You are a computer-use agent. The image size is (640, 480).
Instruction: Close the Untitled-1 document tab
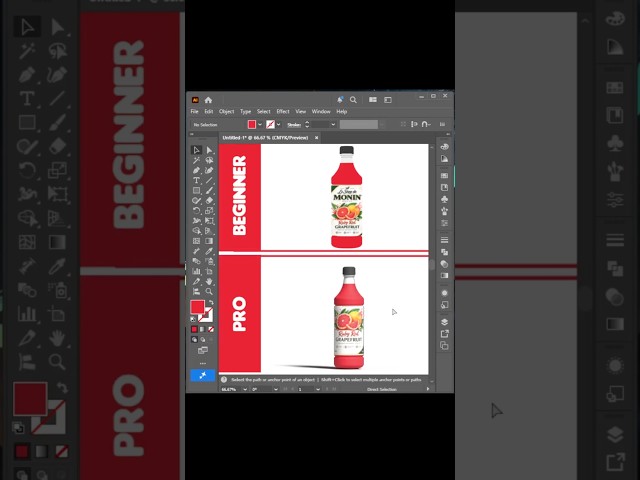[x=316, y=138]
